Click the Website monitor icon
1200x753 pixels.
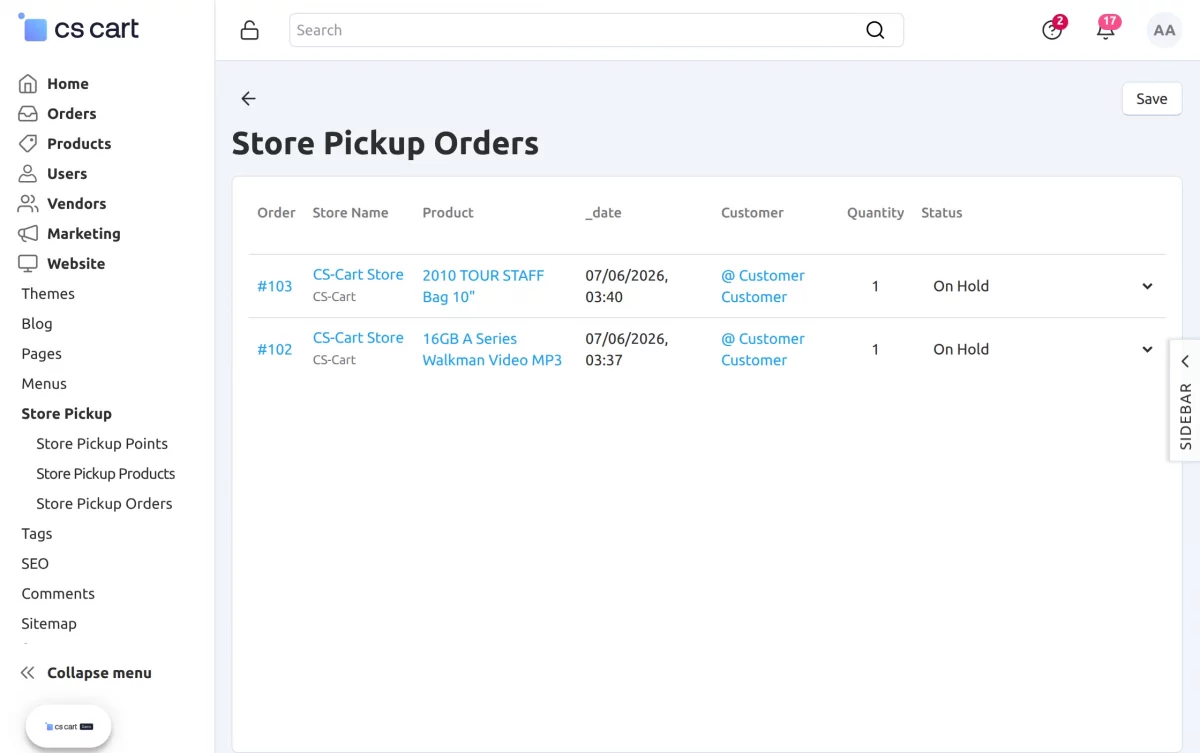click(28, 264)
